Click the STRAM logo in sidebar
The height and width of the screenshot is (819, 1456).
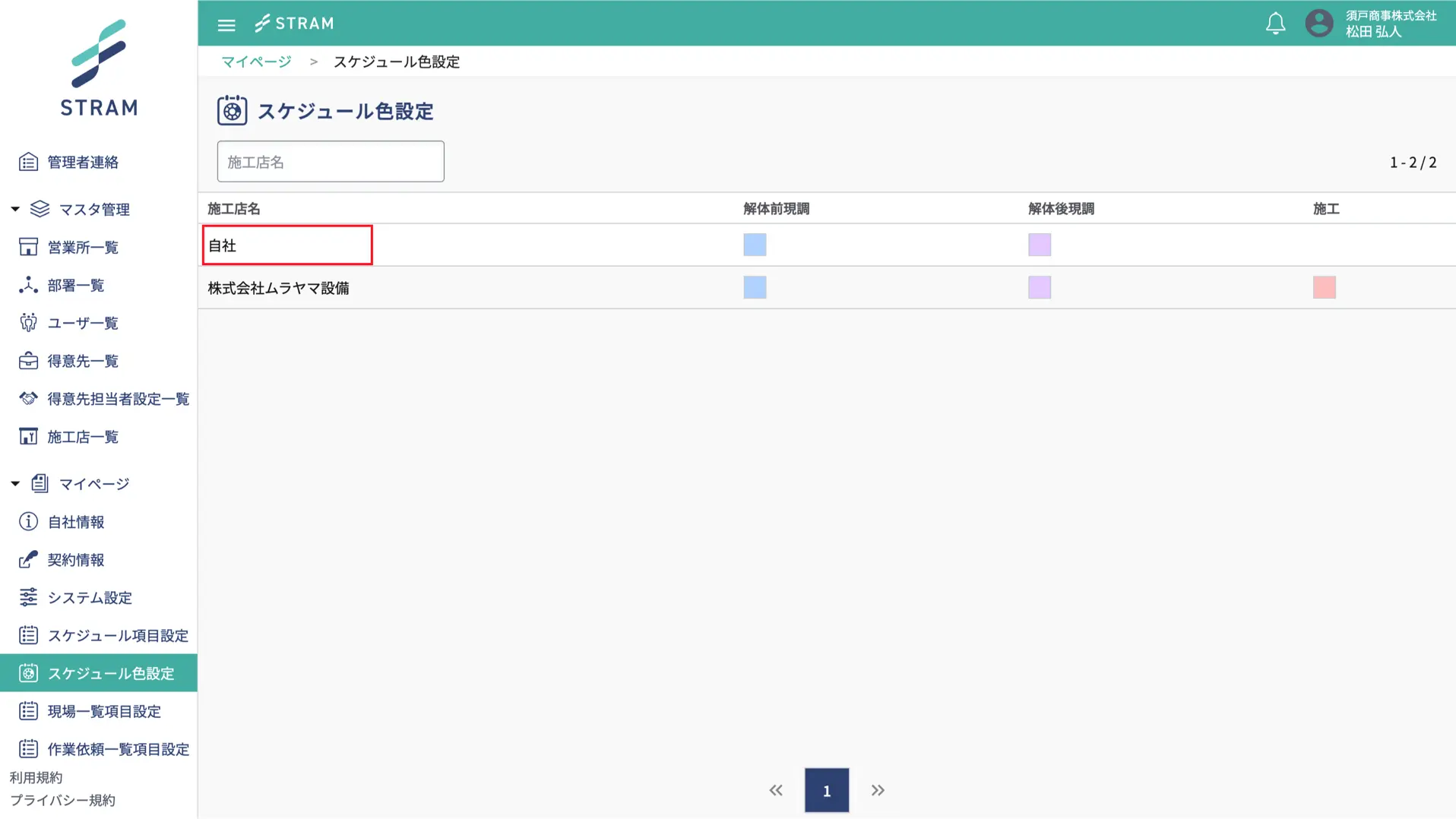[x=99, y=68]
